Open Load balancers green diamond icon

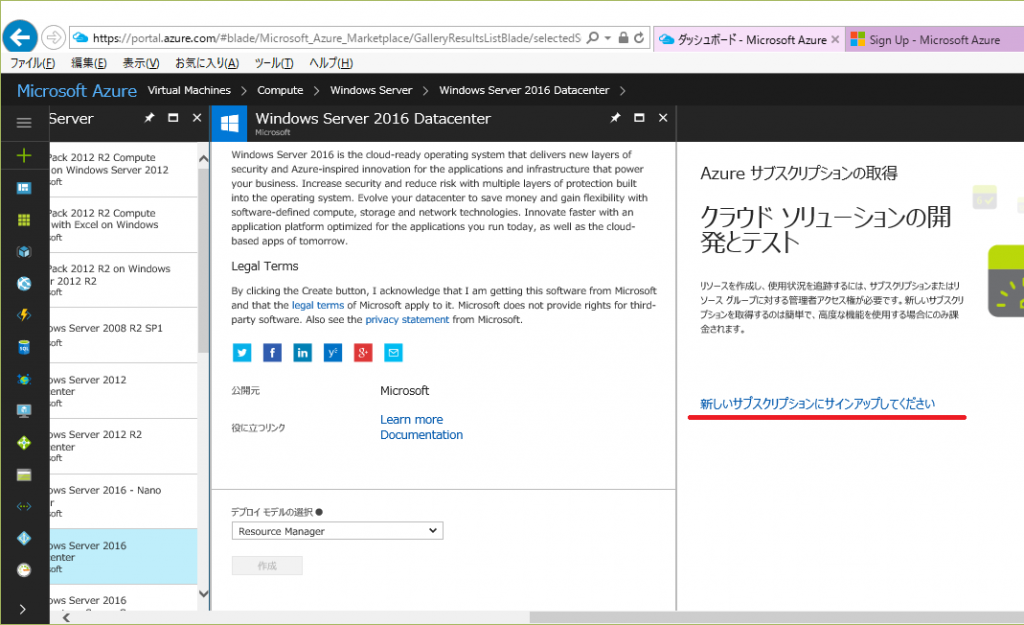pos(24,443)
